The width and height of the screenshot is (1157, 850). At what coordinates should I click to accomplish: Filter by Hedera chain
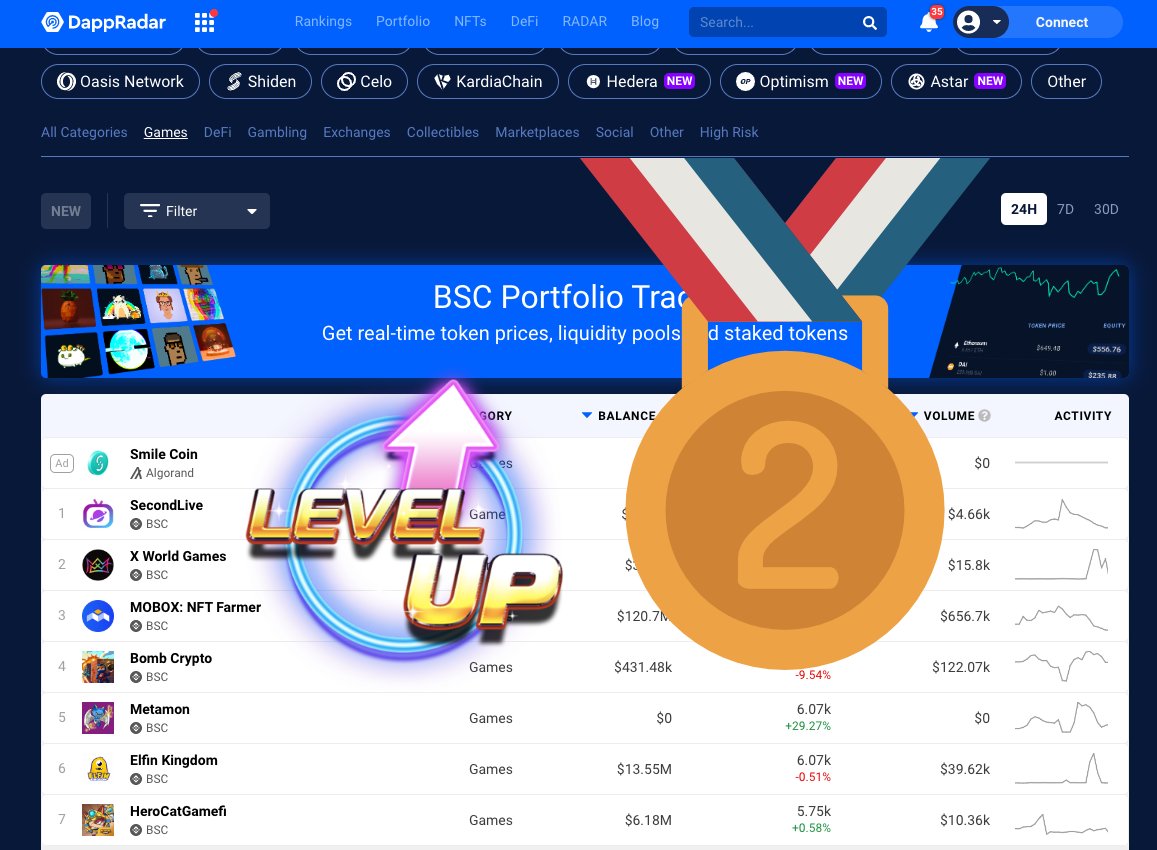tap(639, 81)
